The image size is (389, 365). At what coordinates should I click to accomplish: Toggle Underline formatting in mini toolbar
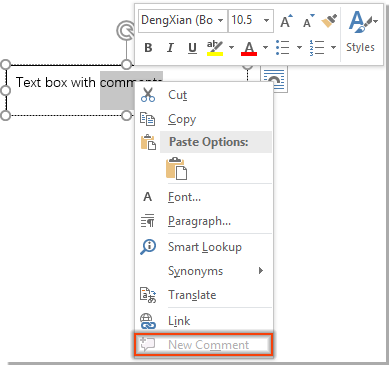192,48
